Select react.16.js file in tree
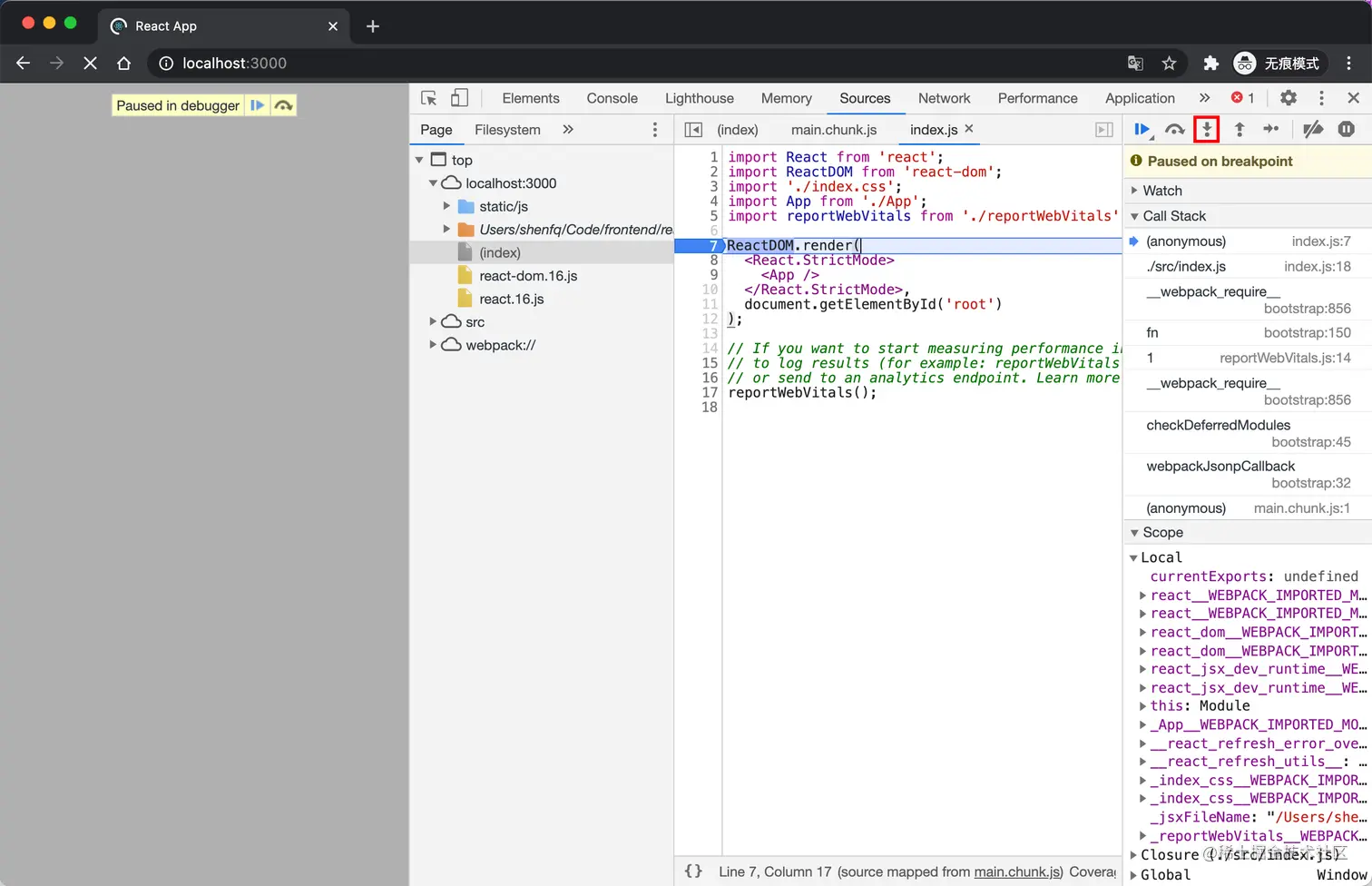The width and height of the screenshot is (1372, 886). pyautogui.click(x=512, y=299)
